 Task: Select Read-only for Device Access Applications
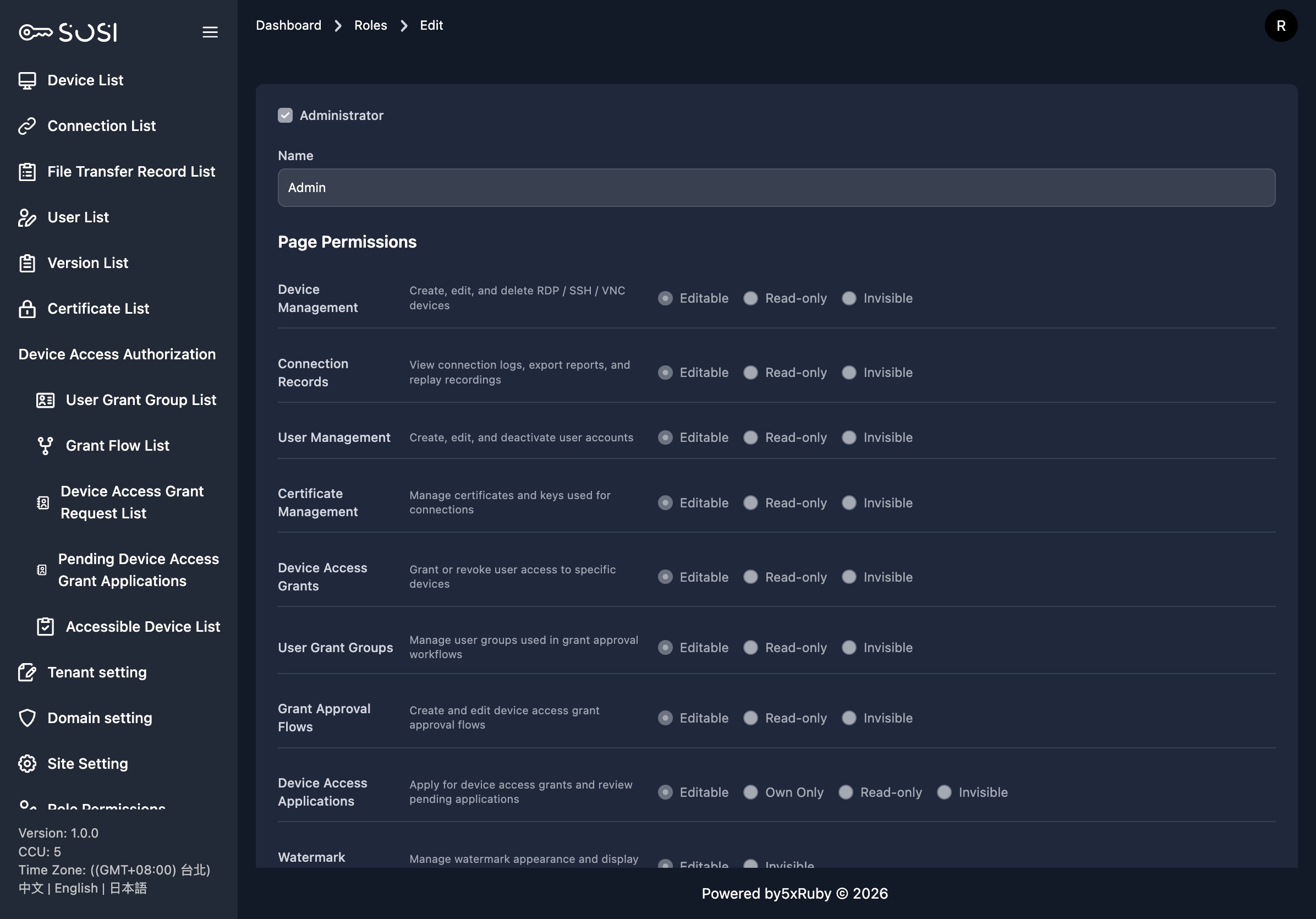click(846, 792)
